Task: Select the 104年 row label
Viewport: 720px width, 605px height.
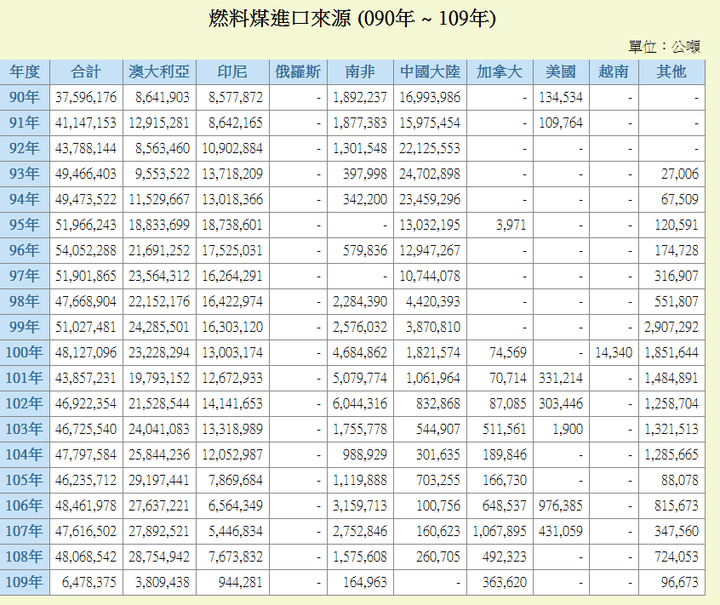Action: (x=25, y=454)
